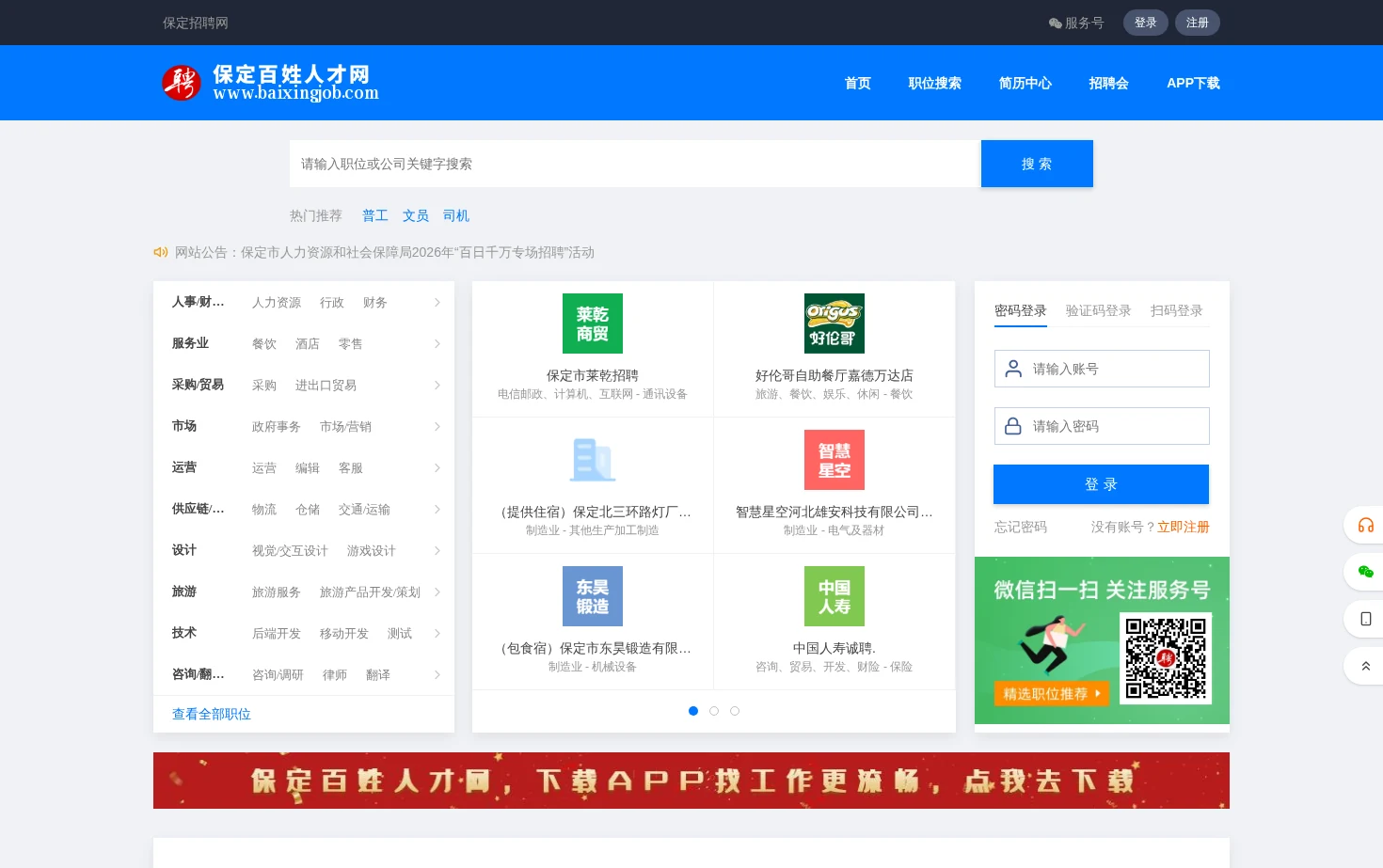The width and height of the screenshot is (1383, 868).
Task: Click the WeChat 服务号 icon in top bar
Action: tap(1056, 24)
